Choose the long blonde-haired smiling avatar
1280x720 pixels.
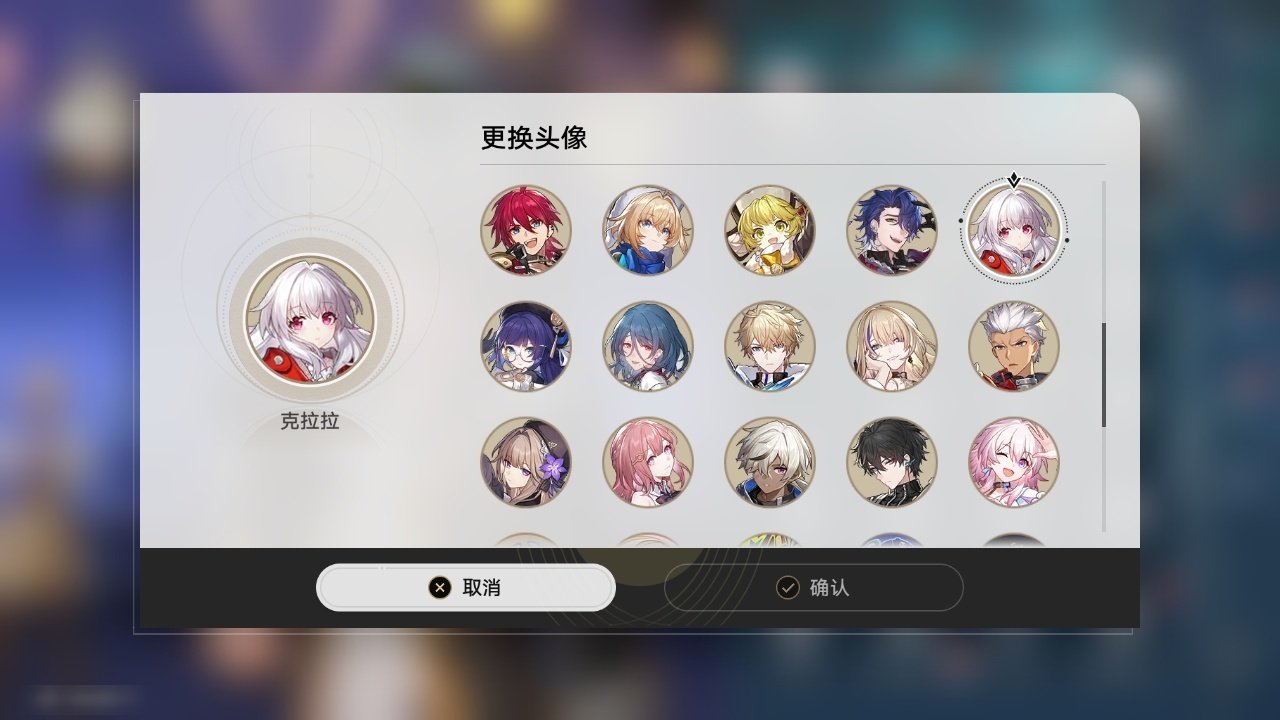pos(891,346)
